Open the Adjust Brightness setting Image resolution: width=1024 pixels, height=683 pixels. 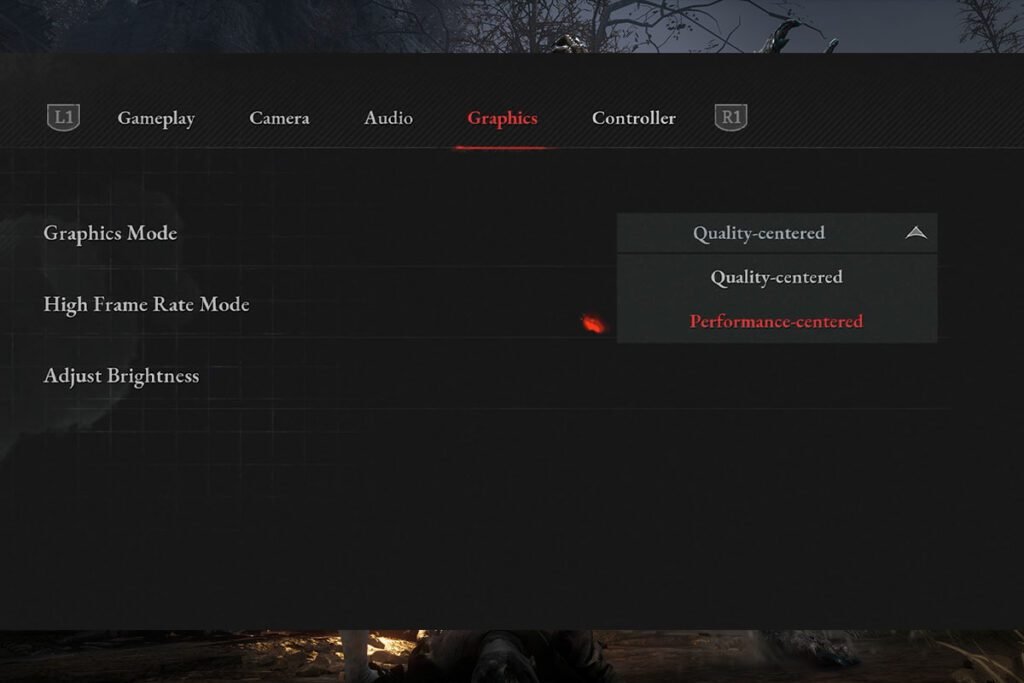[x=121, y=376]
